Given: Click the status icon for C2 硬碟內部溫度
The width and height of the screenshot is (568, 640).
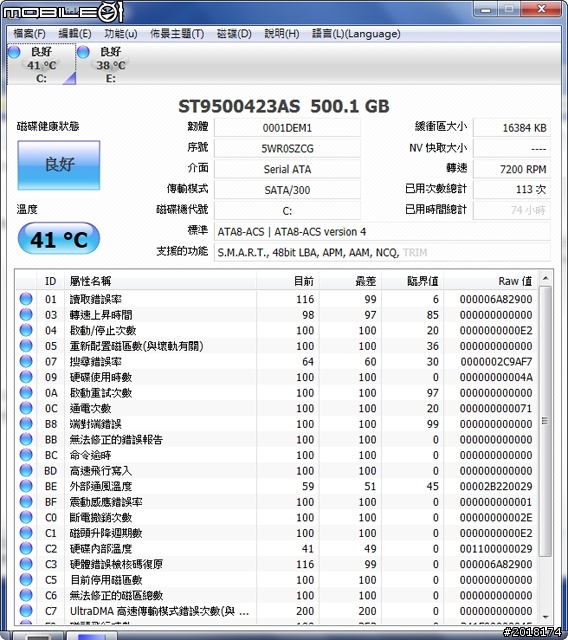Looking at the screenshot, I should pyautogui.click(x=26, y=548).
